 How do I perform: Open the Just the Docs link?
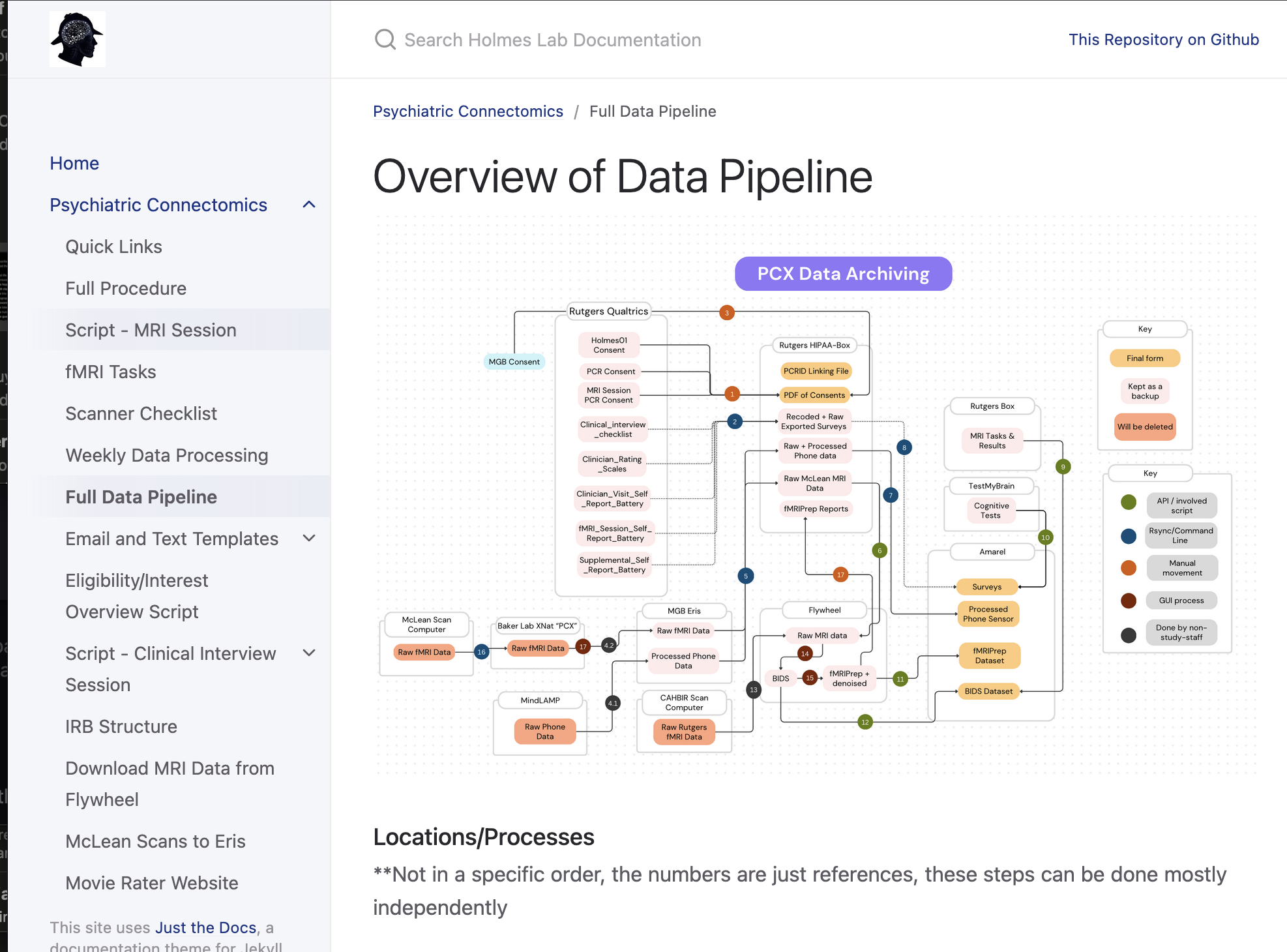click(x=205, y=927)
